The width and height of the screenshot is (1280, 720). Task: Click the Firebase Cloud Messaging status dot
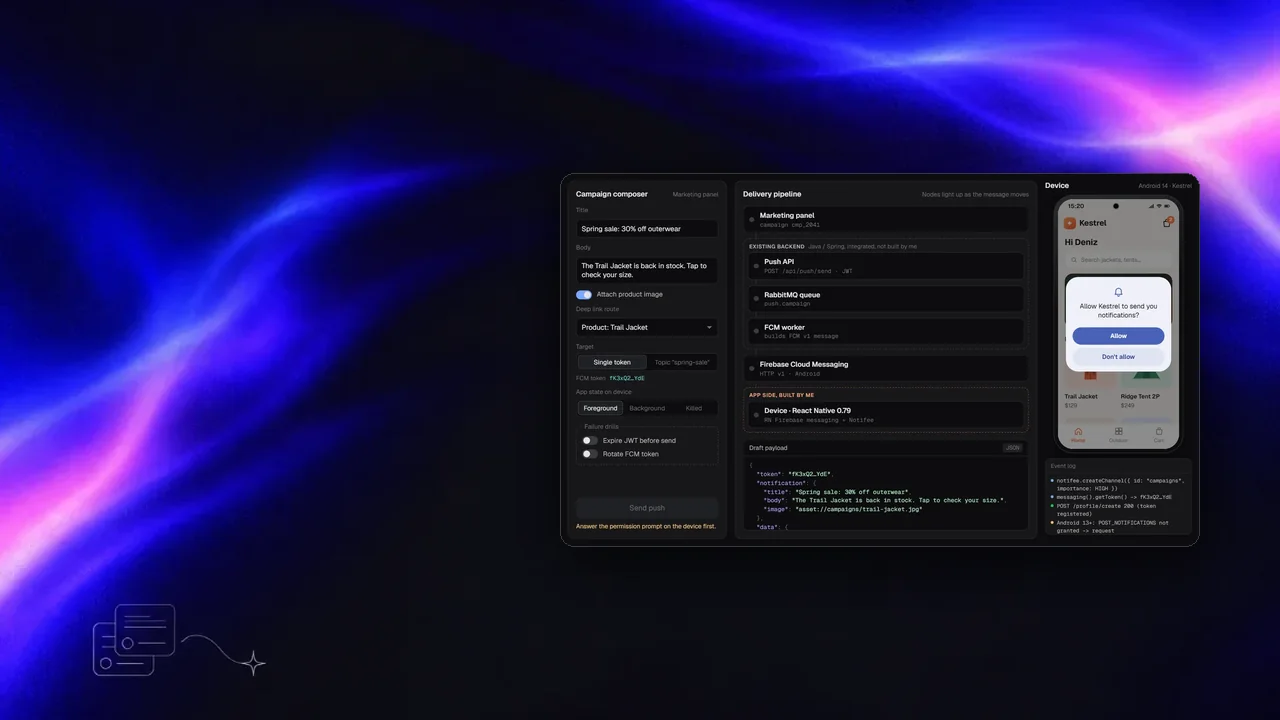click(x=752, y=368)
